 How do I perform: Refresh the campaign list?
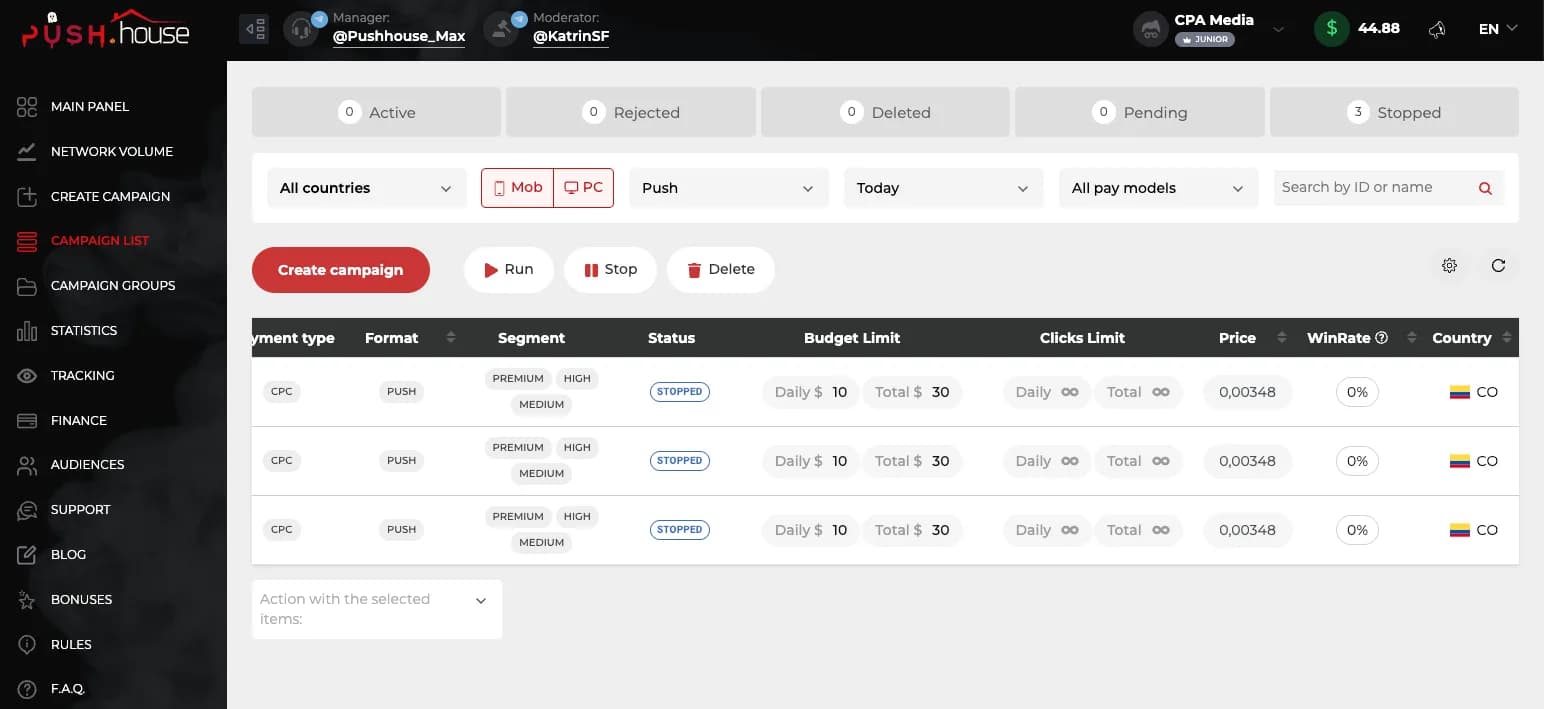1498,266
